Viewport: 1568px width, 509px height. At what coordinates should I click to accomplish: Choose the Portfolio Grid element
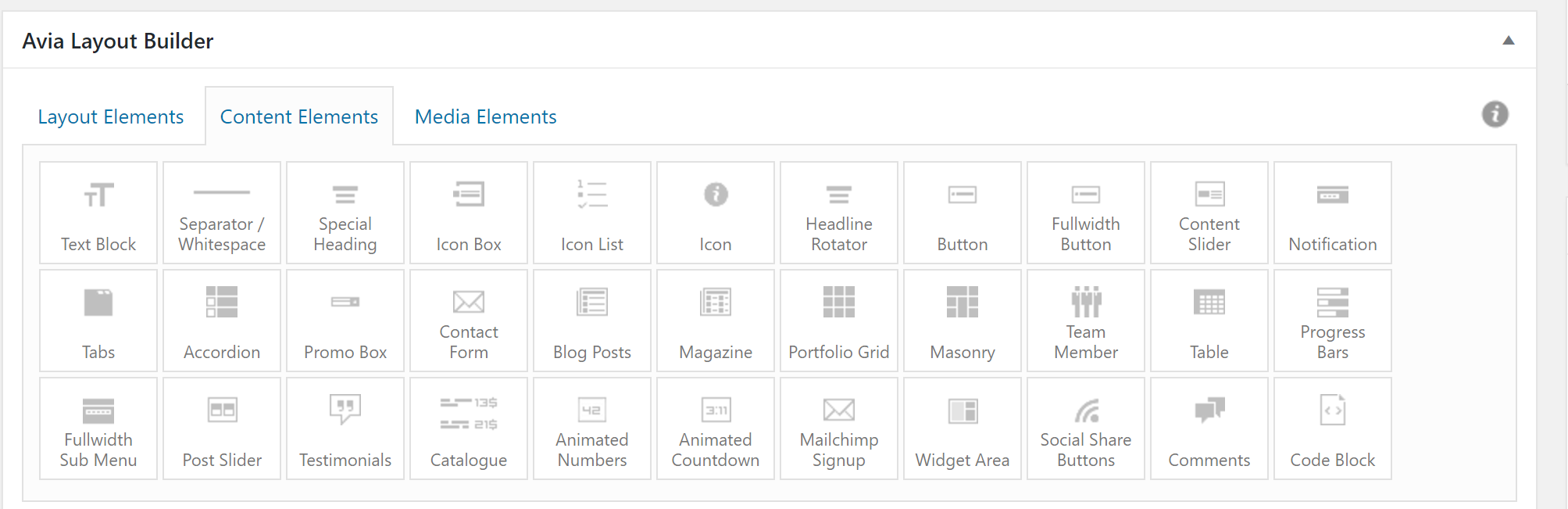839,321
